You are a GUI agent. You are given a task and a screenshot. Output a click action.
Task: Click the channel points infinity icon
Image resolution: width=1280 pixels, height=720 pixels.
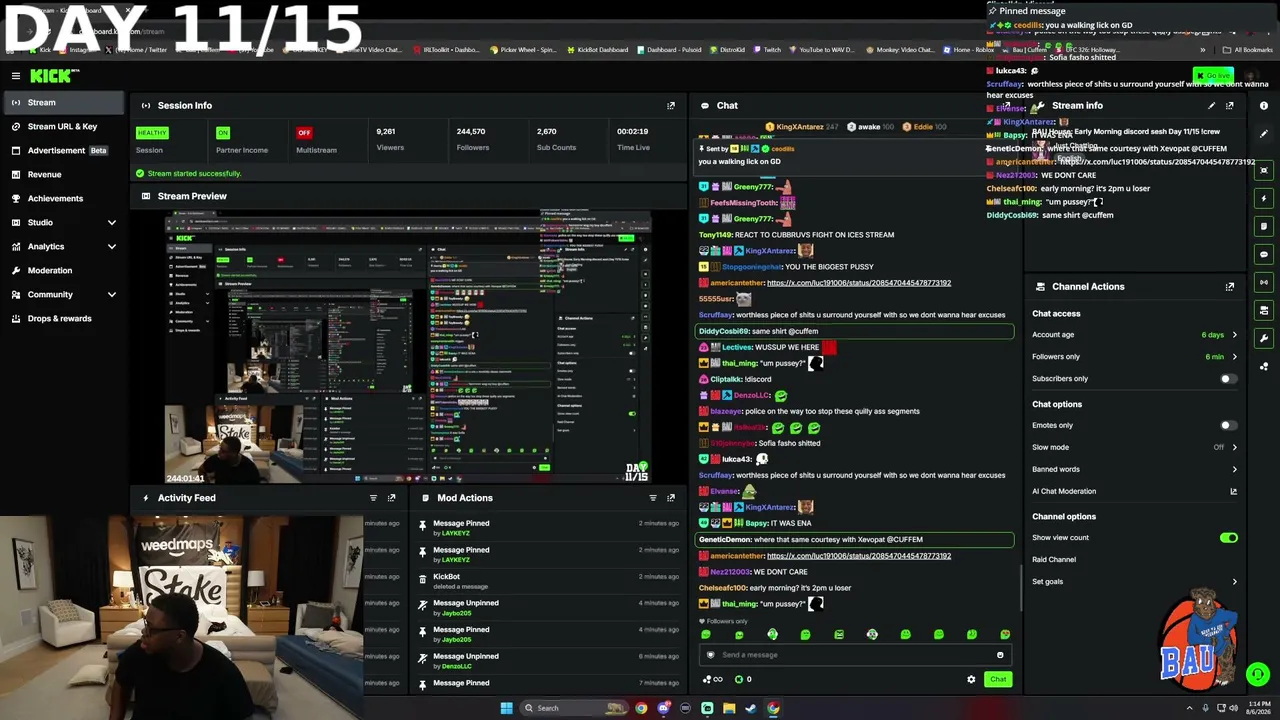tap(713, 679)
